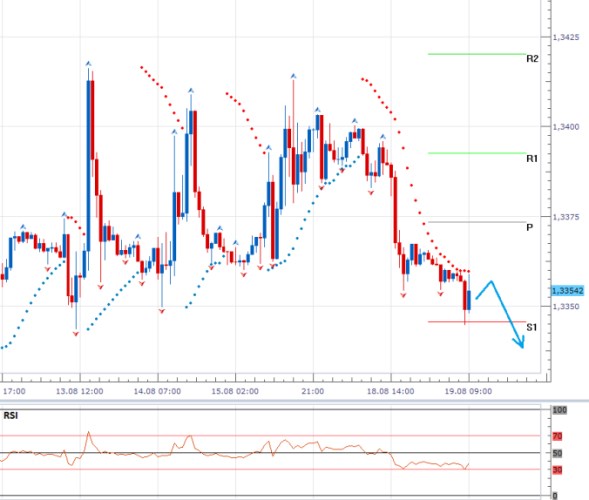This screenshot has height=500, width=589.
Task: Select the red S1 support line
Action: click(477, 322)
